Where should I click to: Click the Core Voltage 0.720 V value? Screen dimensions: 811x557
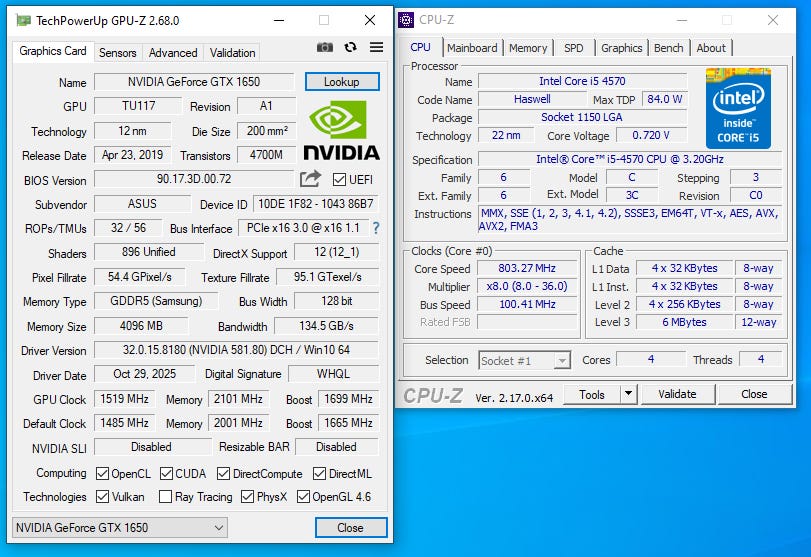[651, 136]
